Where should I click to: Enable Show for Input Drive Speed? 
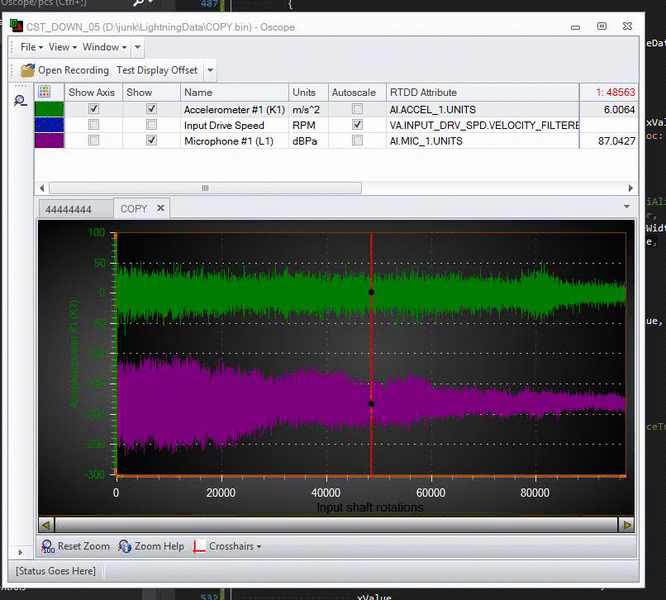(152, 125)
